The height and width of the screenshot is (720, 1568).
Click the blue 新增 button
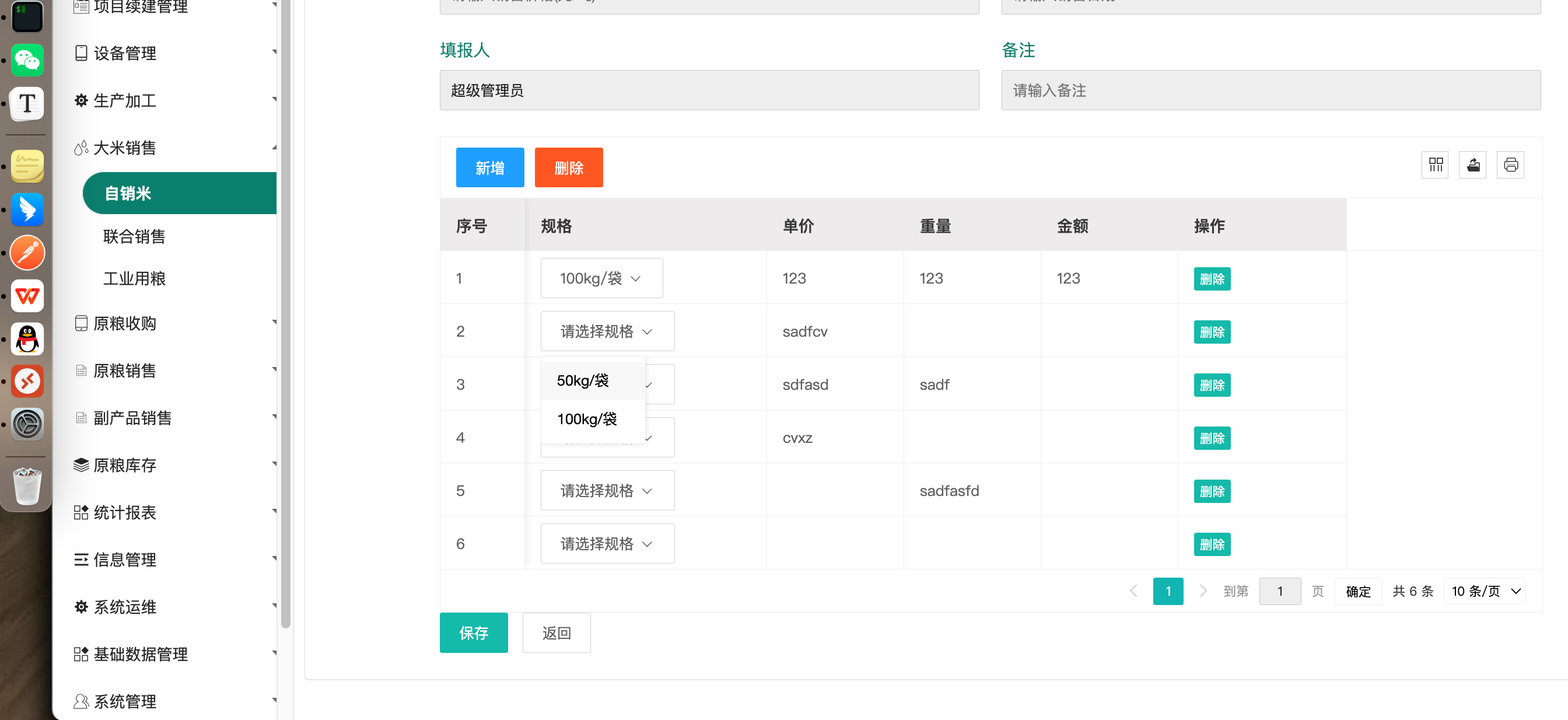pos(489,168)
